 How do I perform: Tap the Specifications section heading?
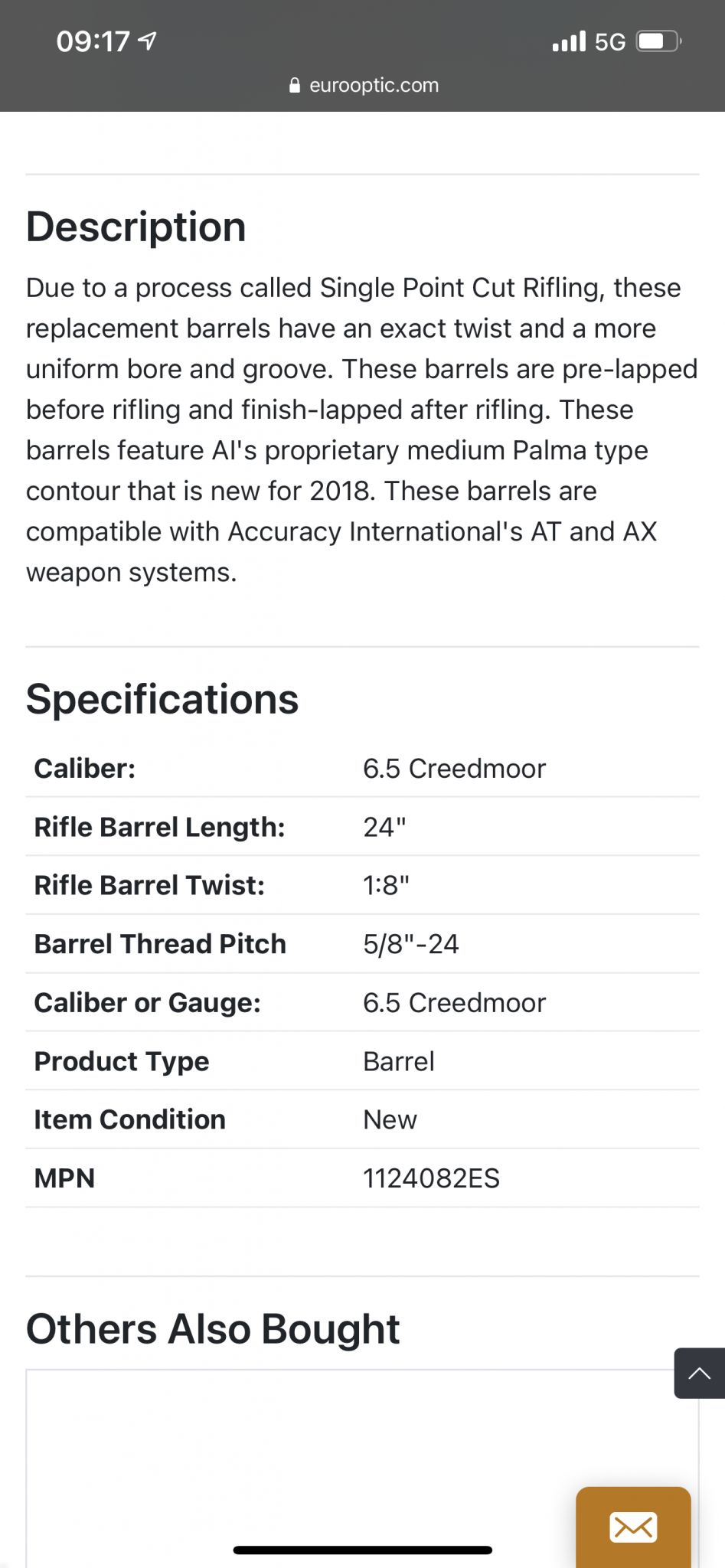[162, 699]
